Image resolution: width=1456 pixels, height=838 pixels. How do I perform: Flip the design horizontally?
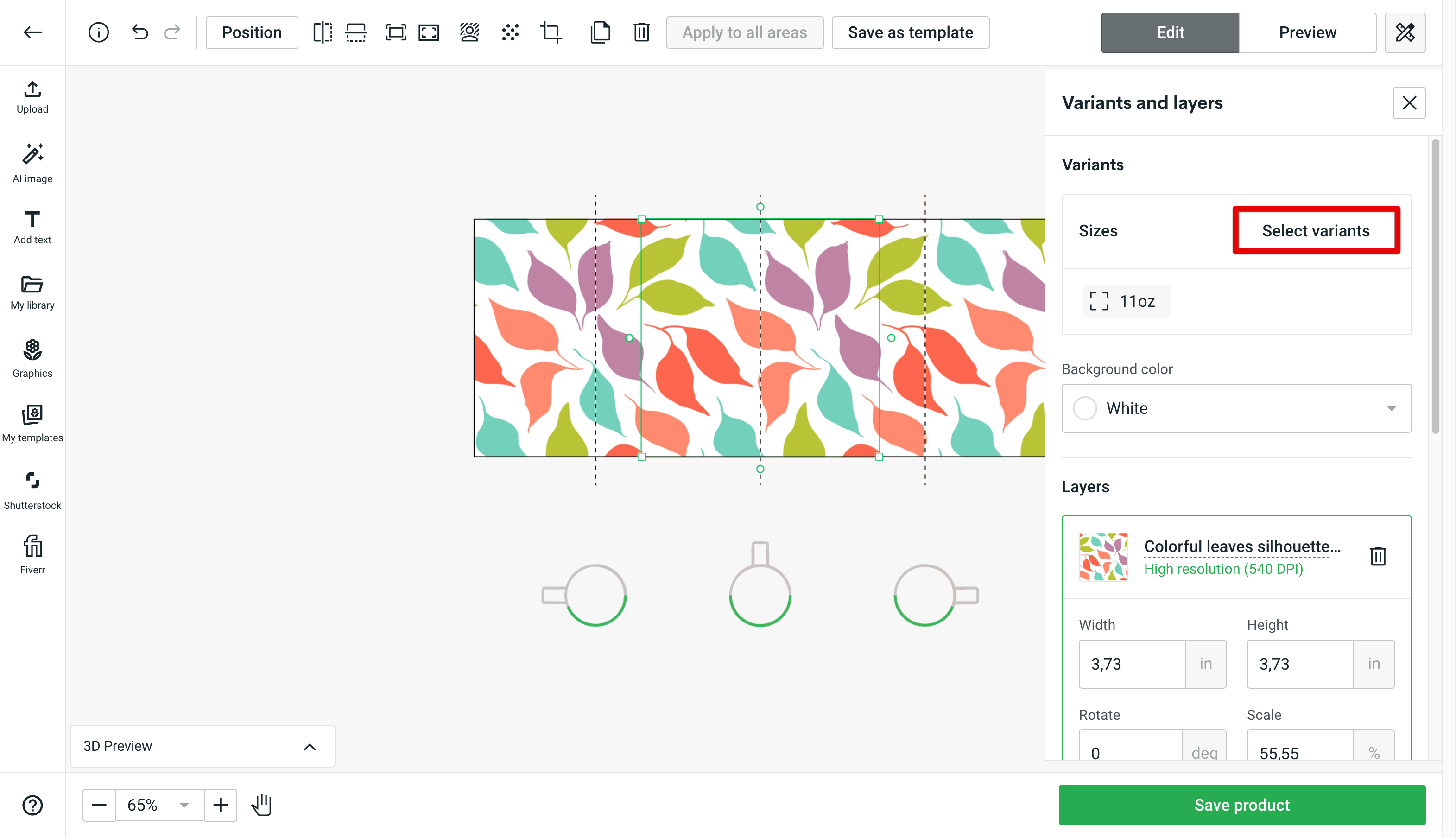[x=323, y=32]
